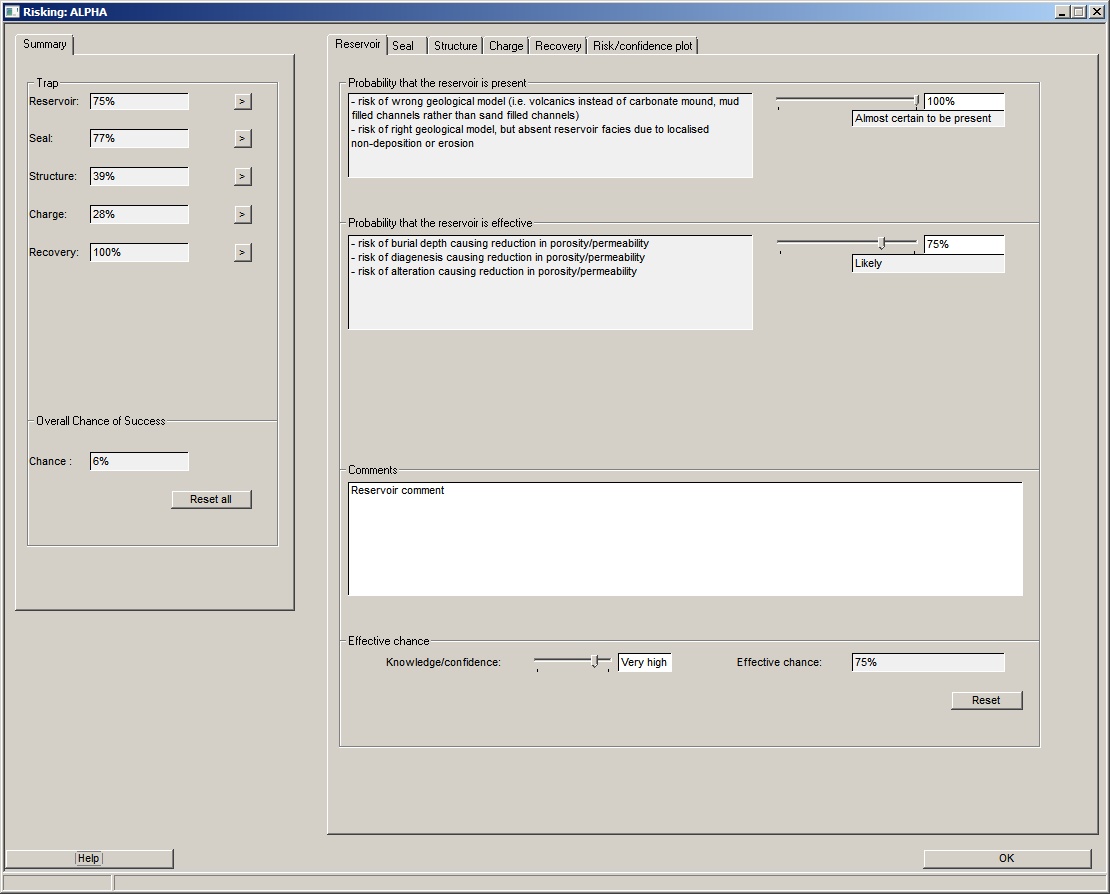Viewport: 1110px width, 894px height.
Task: Show the Risk/confidence plot tab
Action: coord(642,46)
